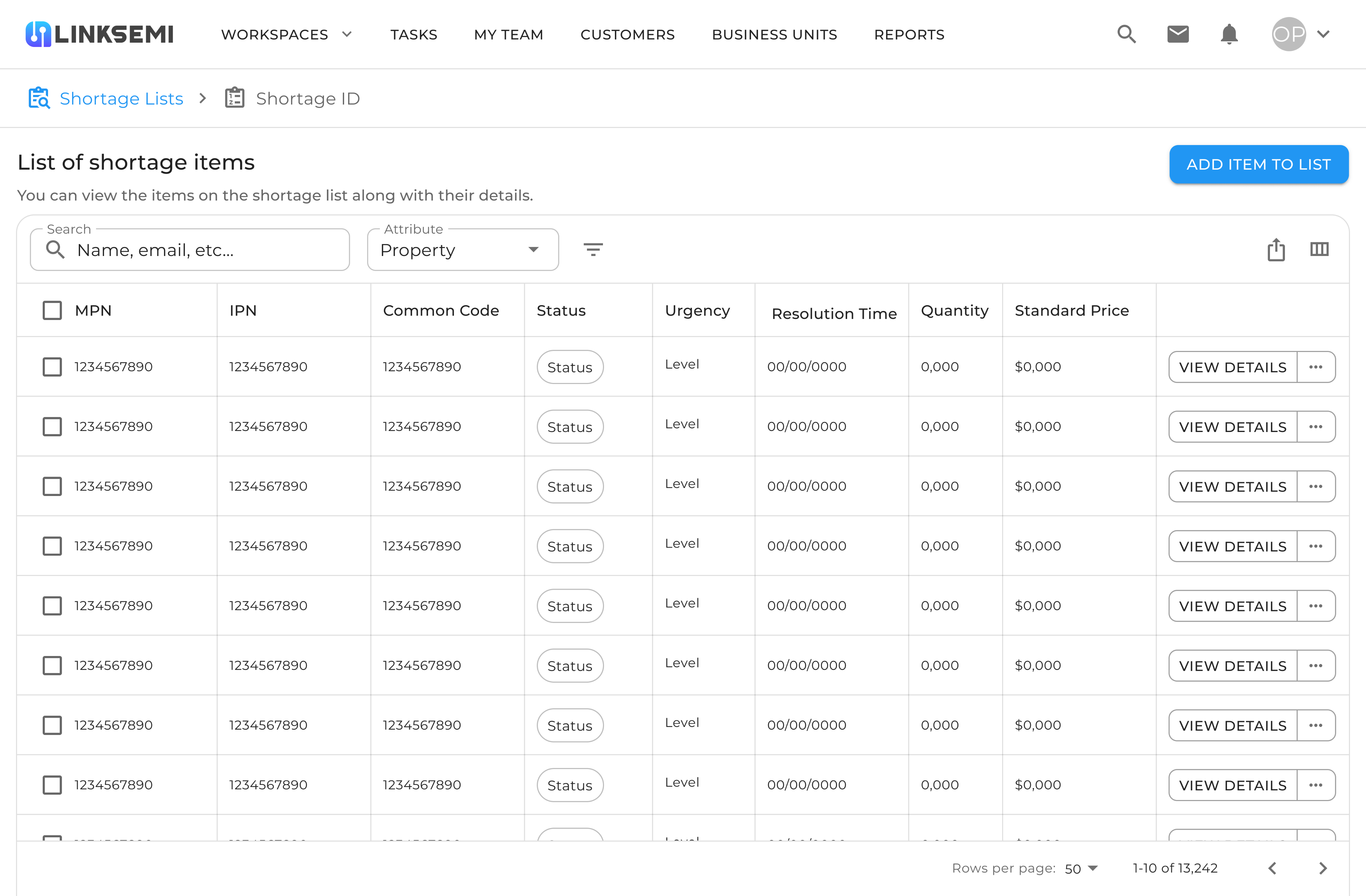Viewport: 1366px width, 896px height.
Task: Go to the Reports menu
Action: (909, 34)
